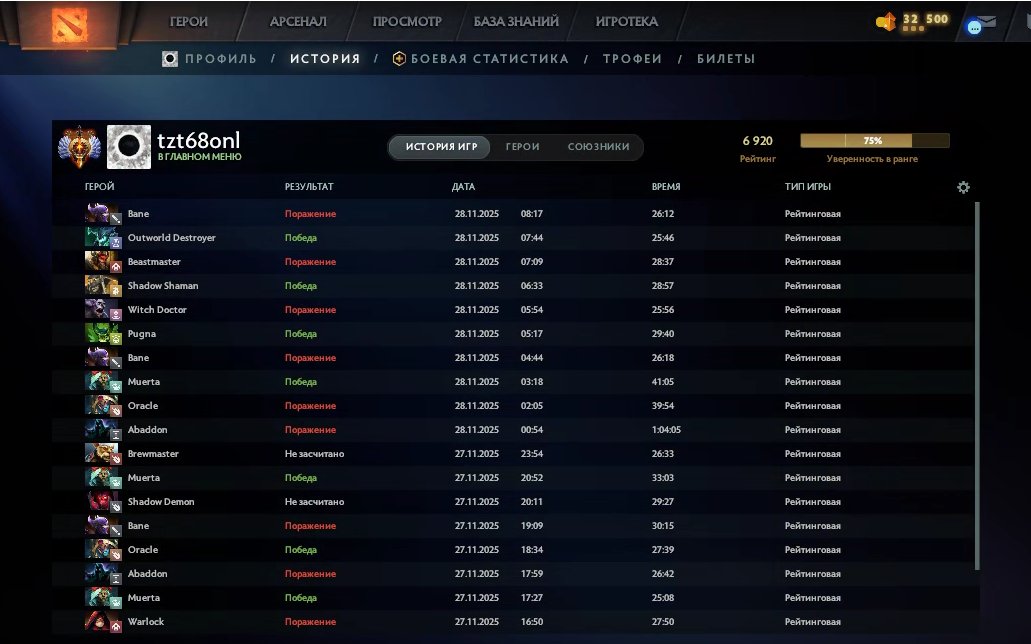Click the rank confidence 75% progress bar

tap(874, 141)
